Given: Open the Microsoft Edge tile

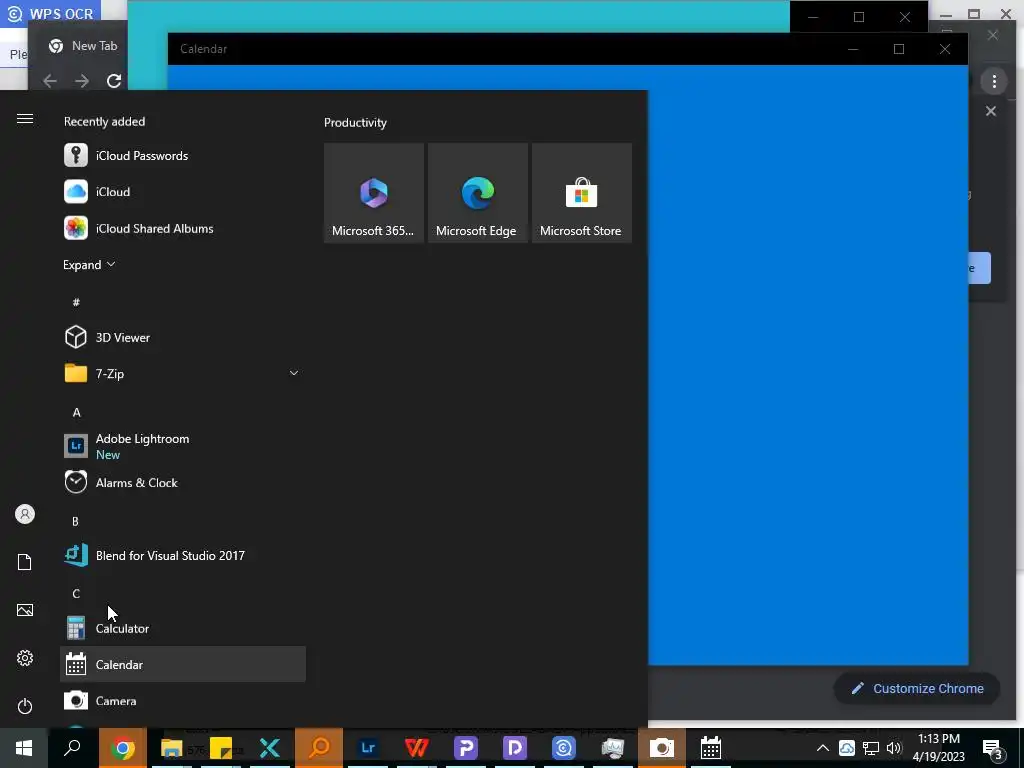Looking at the screenshot, I should point(477,193).
